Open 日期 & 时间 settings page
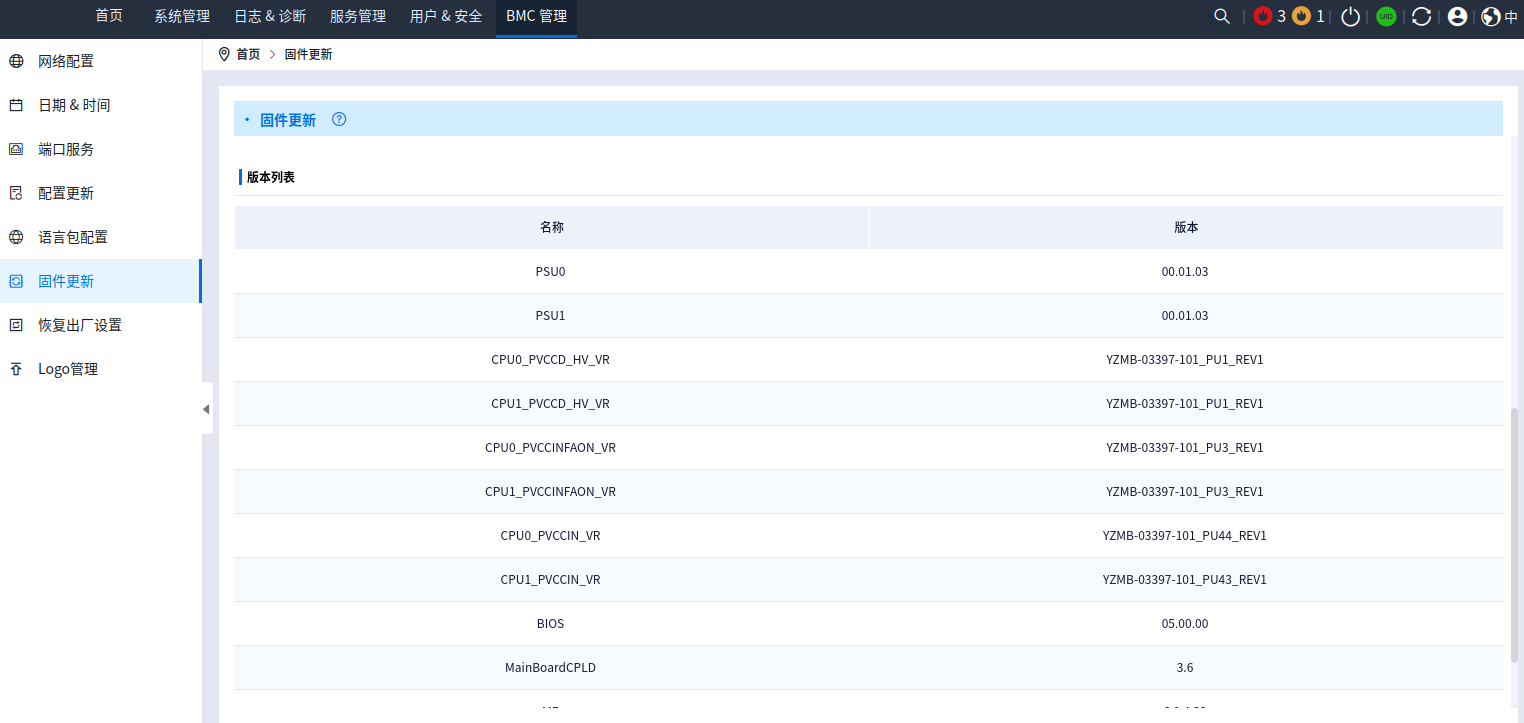 point(74,105)
